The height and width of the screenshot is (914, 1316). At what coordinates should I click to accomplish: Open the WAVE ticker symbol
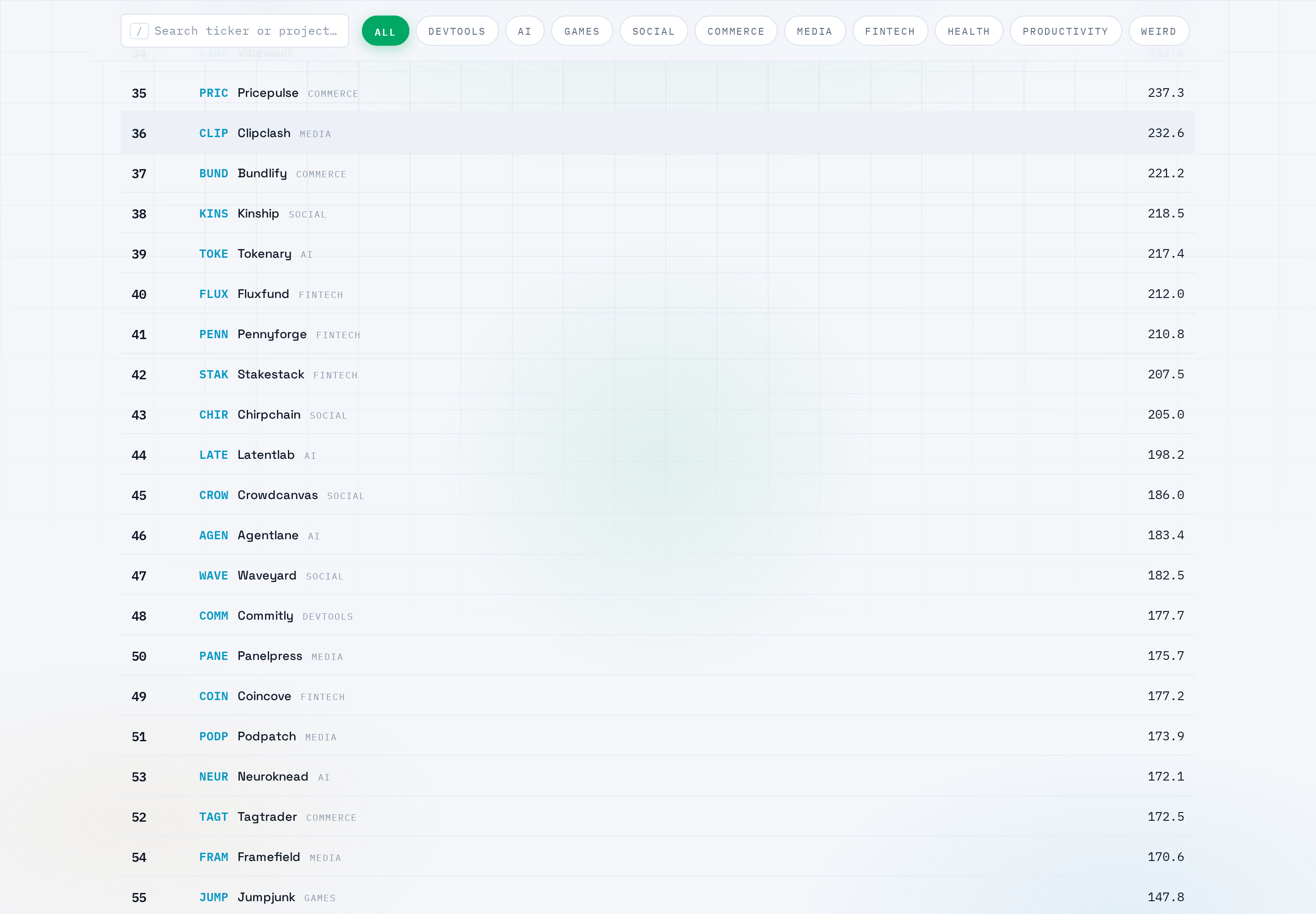[x=213, y=575]
